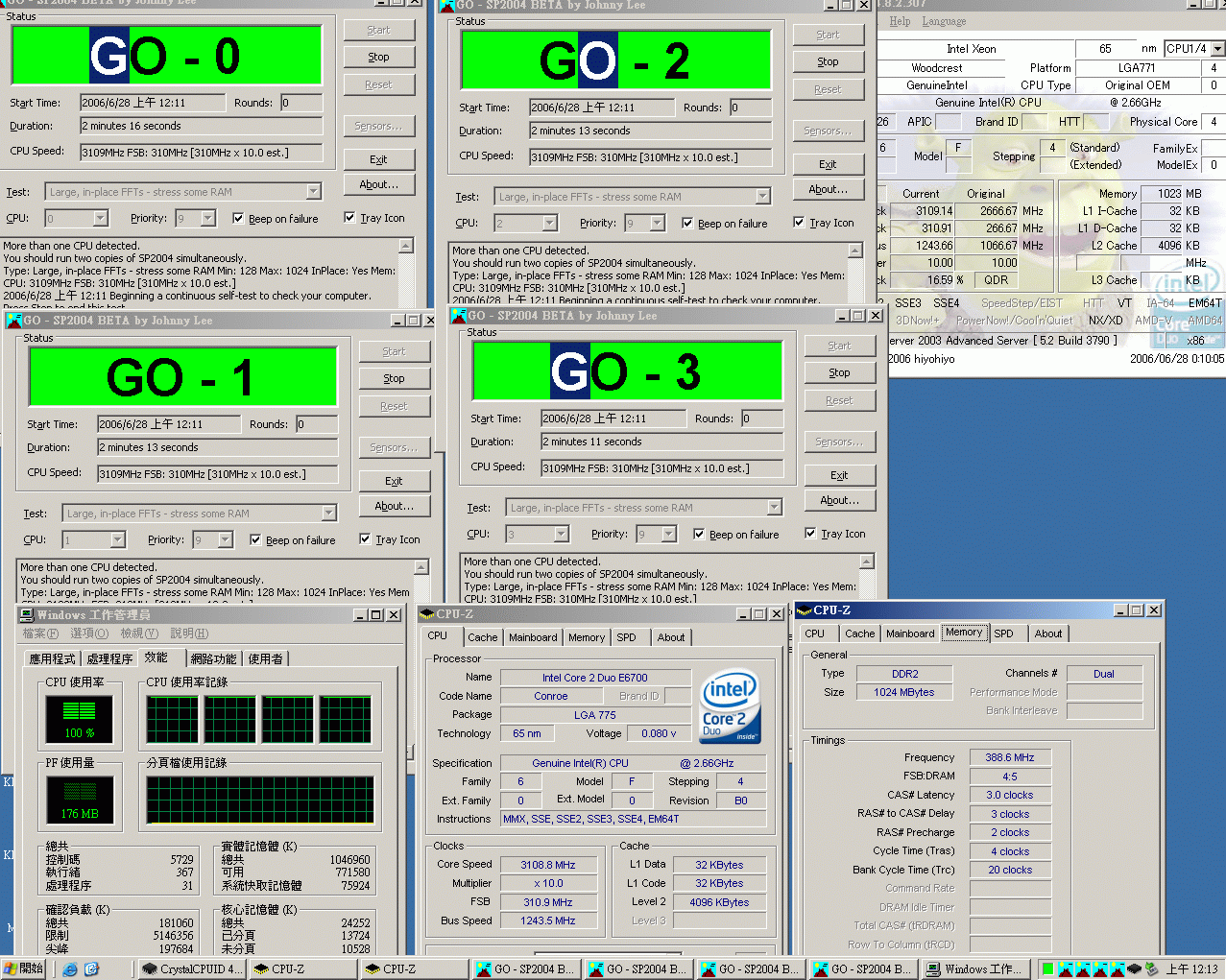1226x980 pixels.
Task: Click the Windows Task Manager title bar icon
Action: pos(27,614)
